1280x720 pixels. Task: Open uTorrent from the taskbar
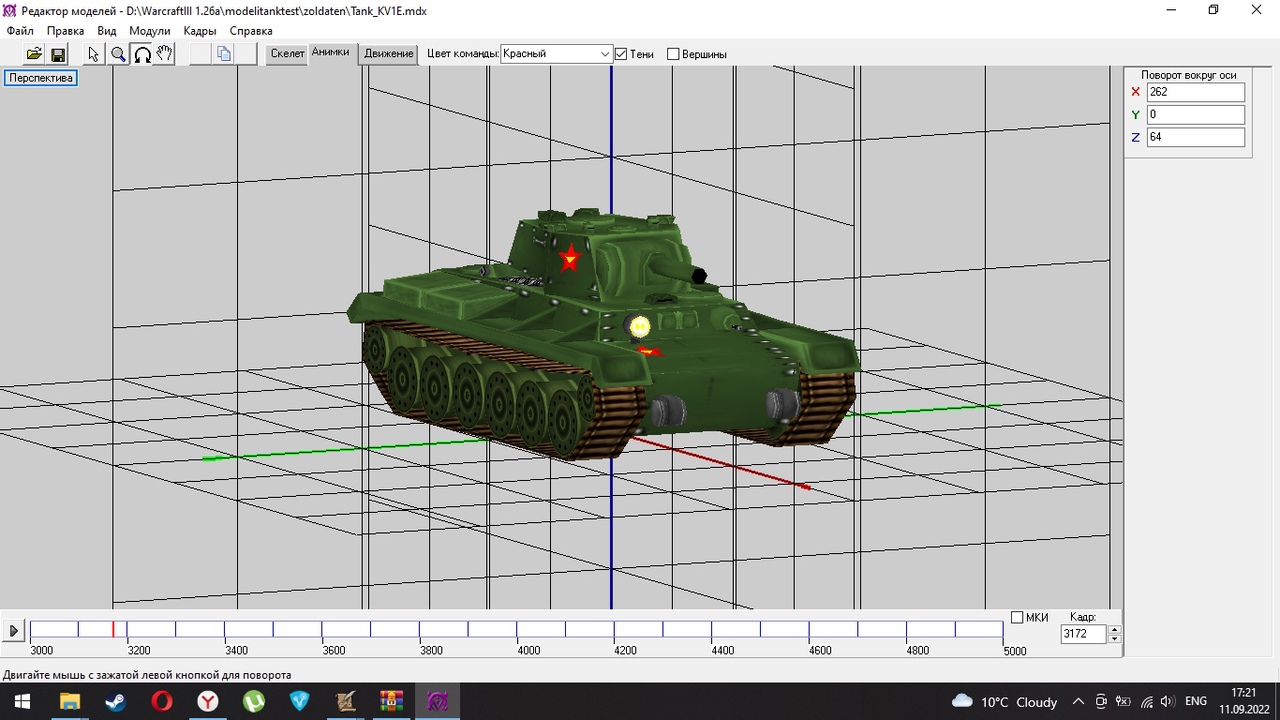pos(253,701)
